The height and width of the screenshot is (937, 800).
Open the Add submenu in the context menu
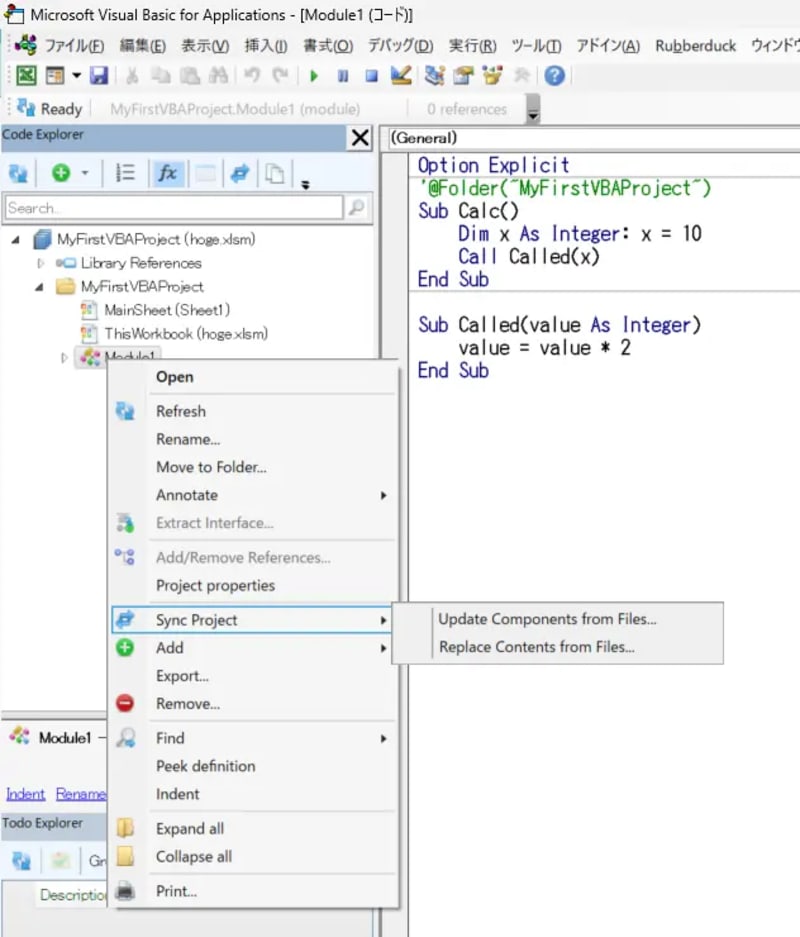coord(253,648)
